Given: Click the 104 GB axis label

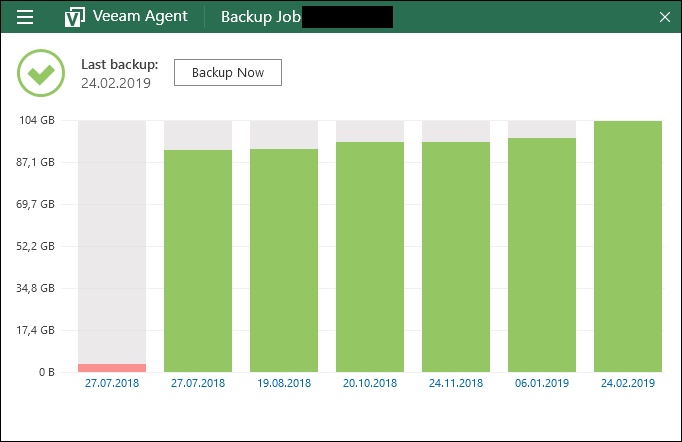Looking at the screenshot, I should (x=37, y=120).
